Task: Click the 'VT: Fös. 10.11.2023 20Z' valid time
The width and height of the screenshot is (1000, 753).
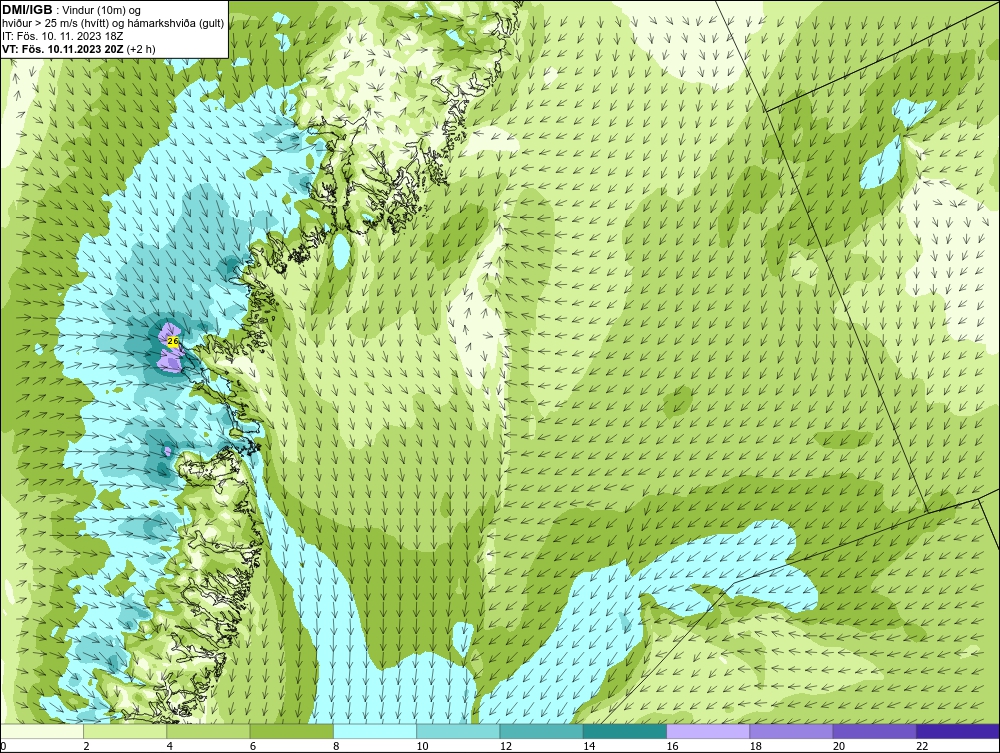Action: pyautogui.click(x=63, y=48)
